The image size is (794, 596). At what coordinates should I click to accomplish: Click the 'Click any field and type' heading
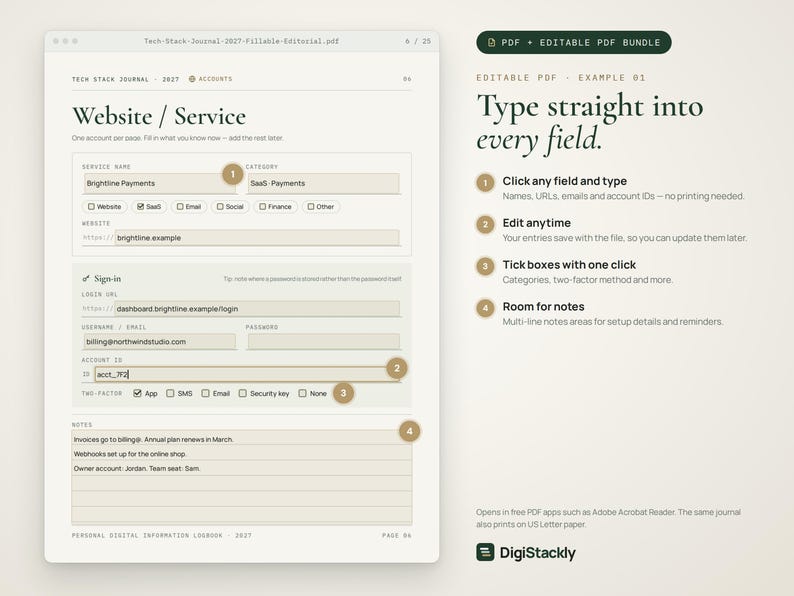tap(565, 181)
